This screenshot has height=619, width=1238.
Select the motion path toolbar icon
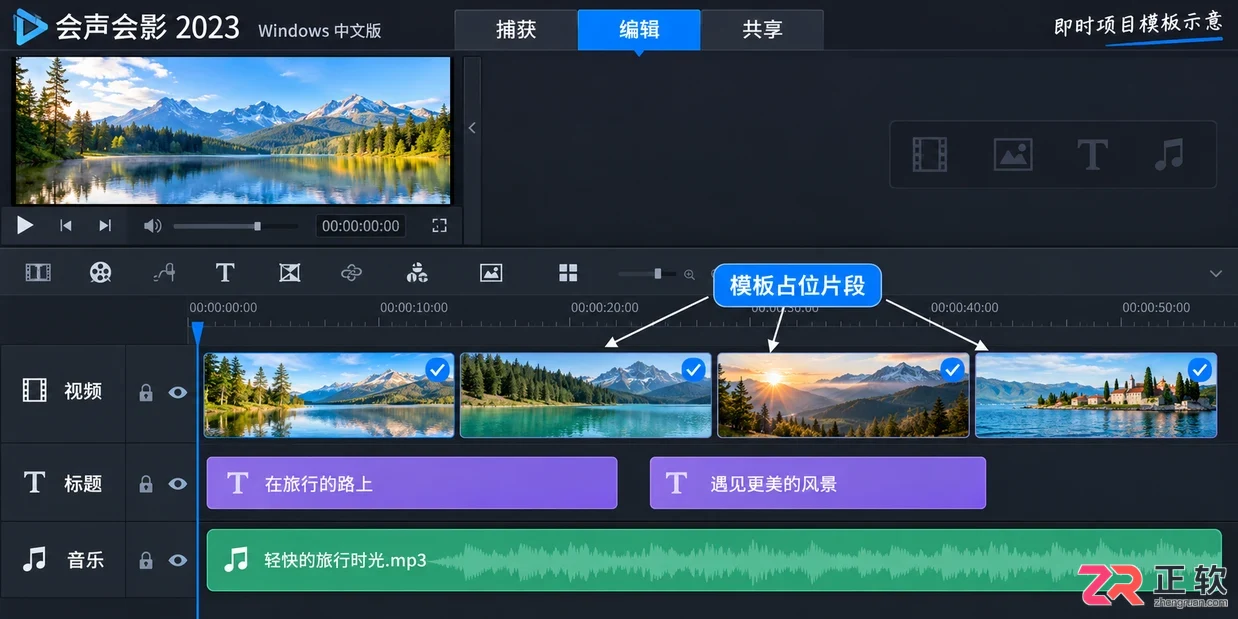tap(164, 273)
